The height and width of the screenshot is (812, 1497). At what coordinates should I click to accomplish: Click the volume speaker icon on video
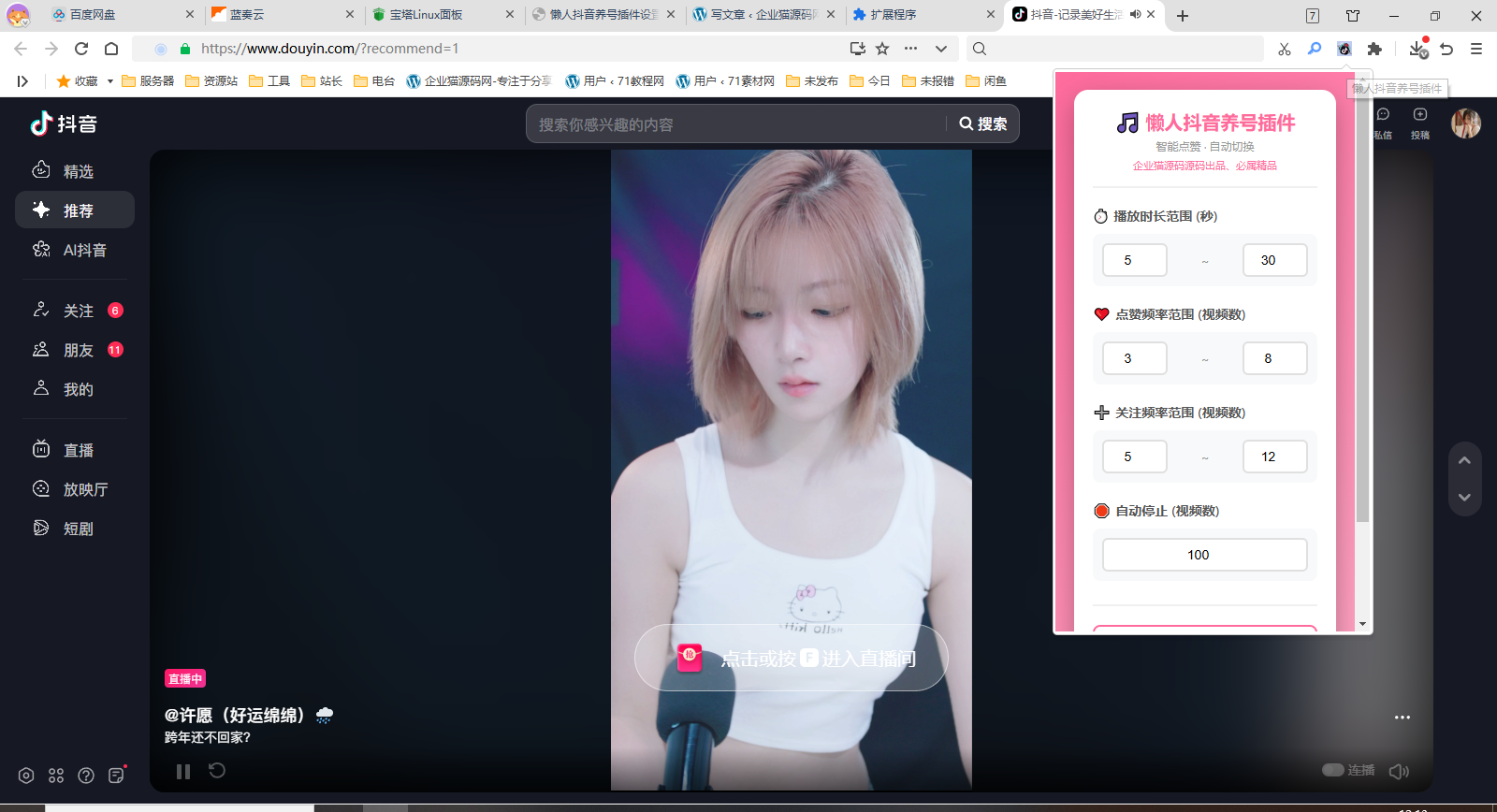click(x=1399, y=771)
